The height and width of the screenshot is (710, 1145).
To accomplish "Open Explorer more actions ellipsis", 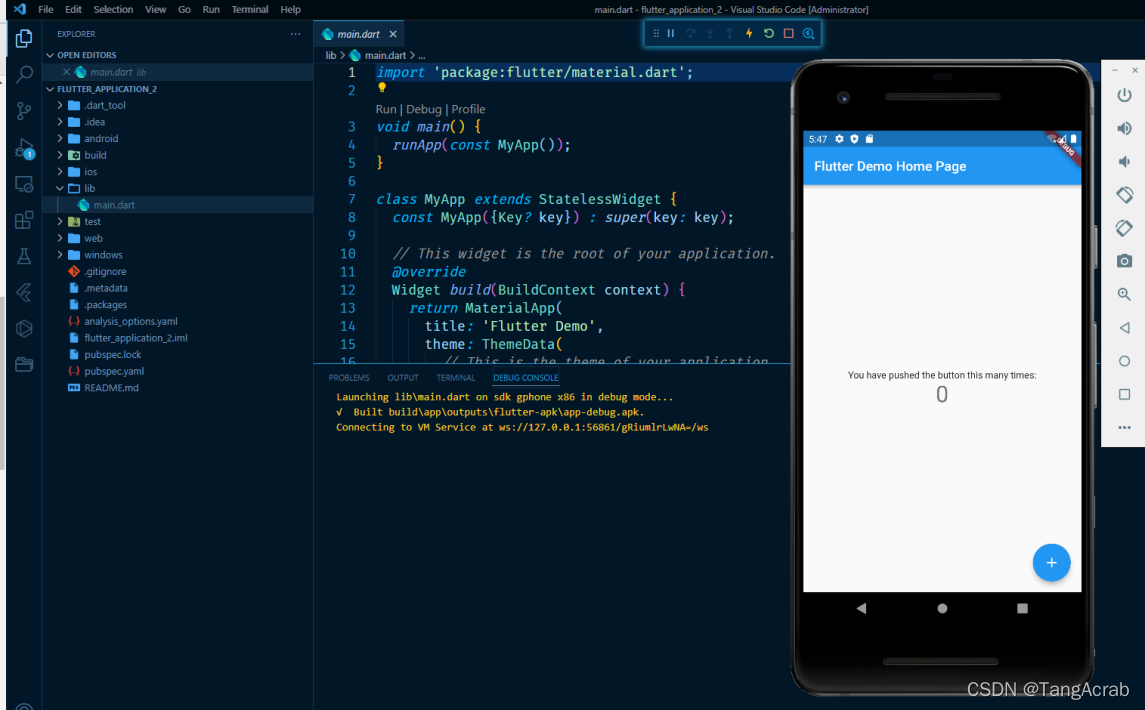I will point(295,34).
